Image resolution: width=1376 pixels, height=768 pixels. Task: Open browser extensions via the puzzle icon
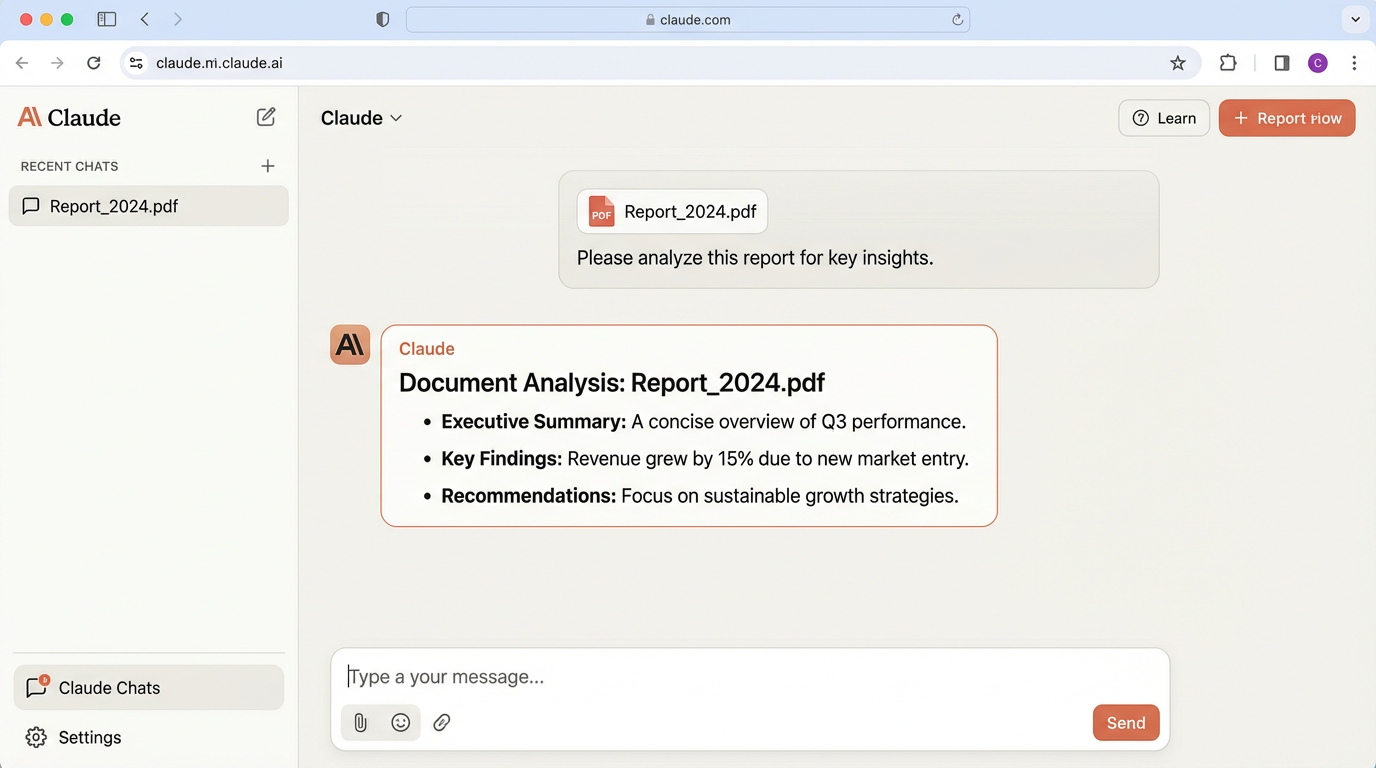(1228, 62)
